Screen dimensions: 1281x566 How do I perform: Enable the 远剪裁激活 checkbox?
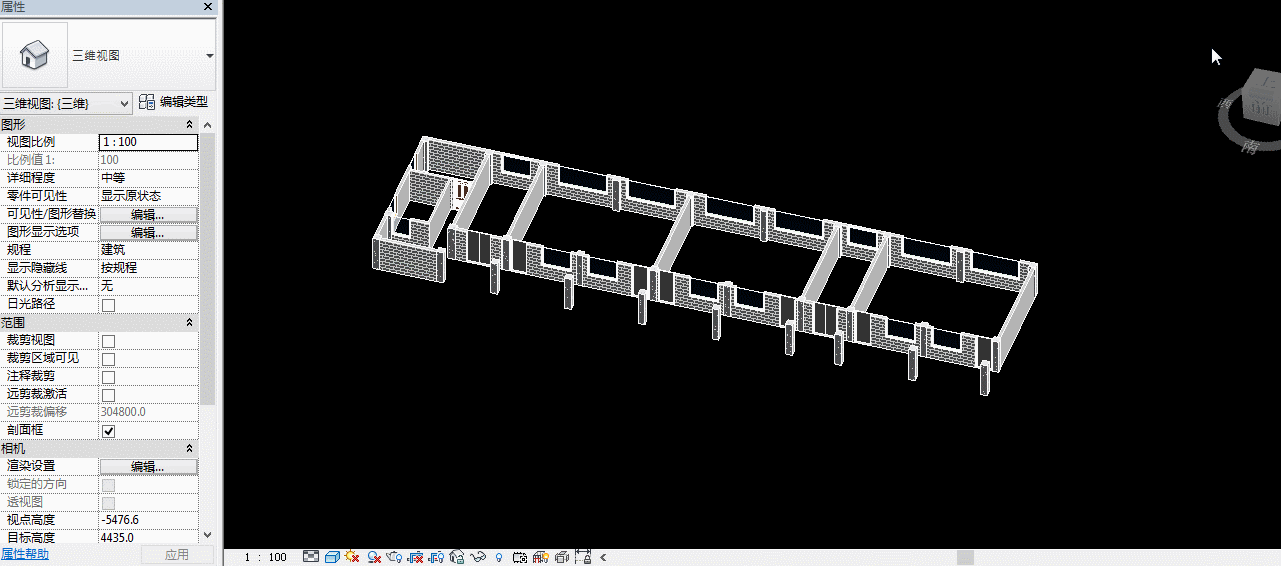coord(108,395)
